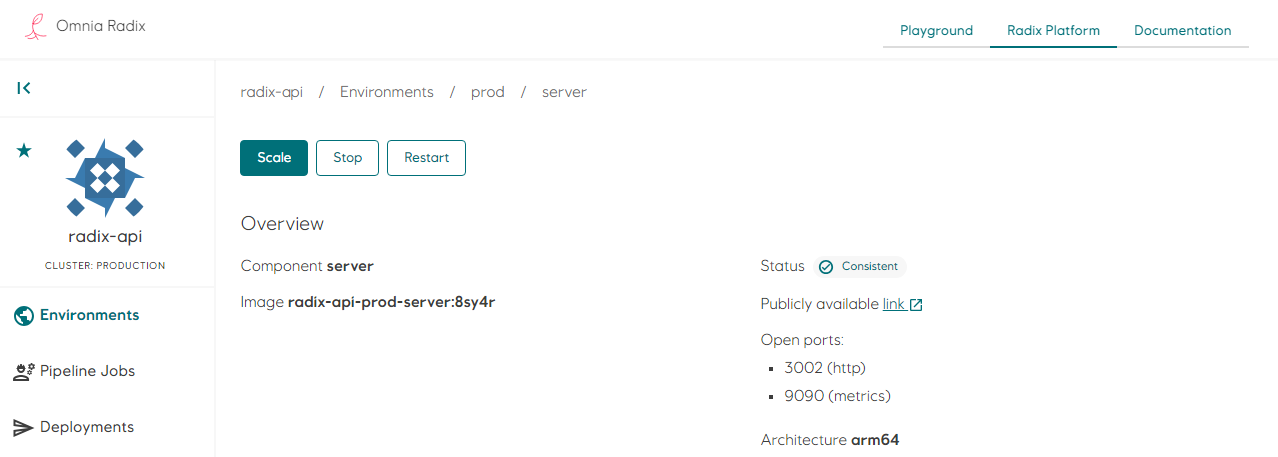Click the Deployments paper plane icon
The width and height of the screenshot is (1278, 457).
(24, 428)
